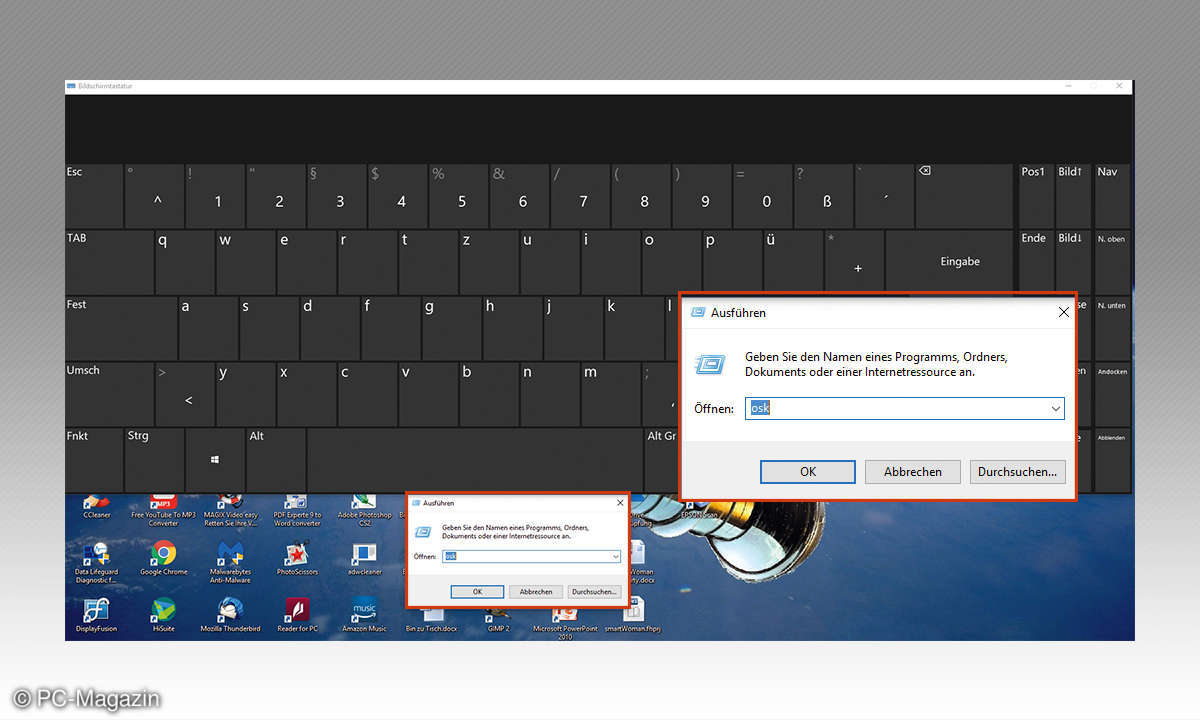1200x720 pixels.
Task: Launch HiSuite from the desktop
Action: [x=163, y=609]
